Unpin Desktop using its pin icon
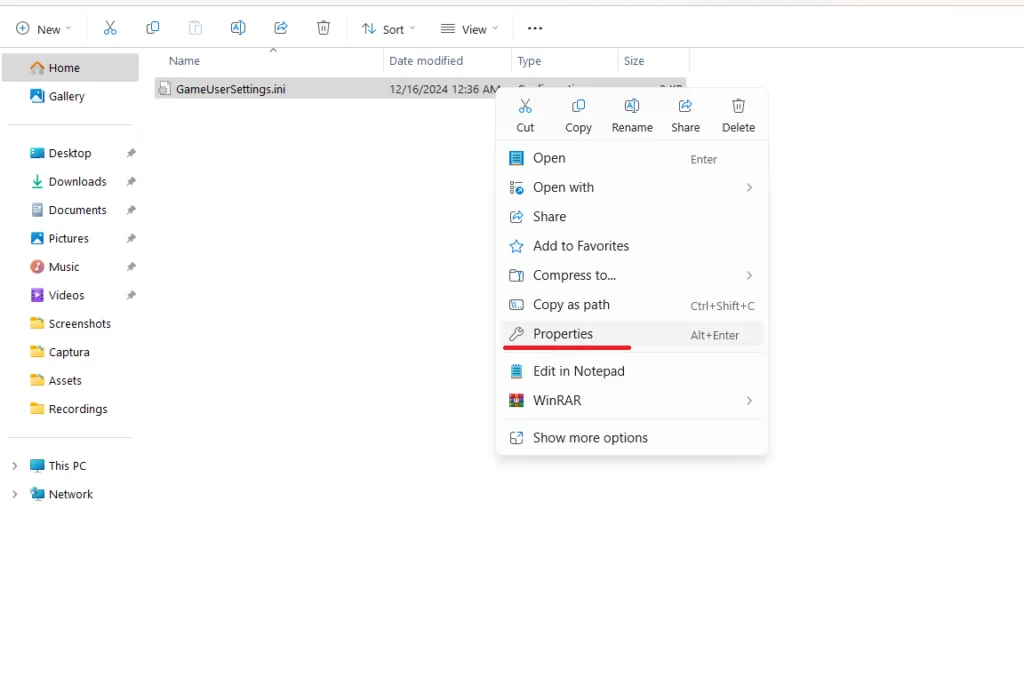 [131, 153]
